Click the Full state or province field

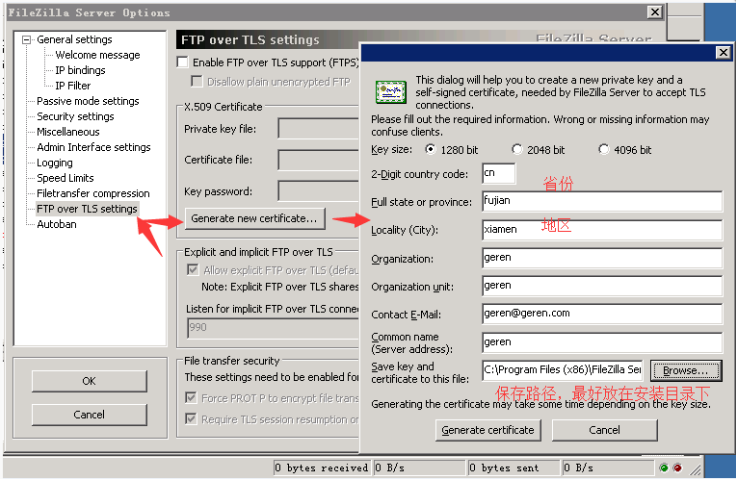602,201
